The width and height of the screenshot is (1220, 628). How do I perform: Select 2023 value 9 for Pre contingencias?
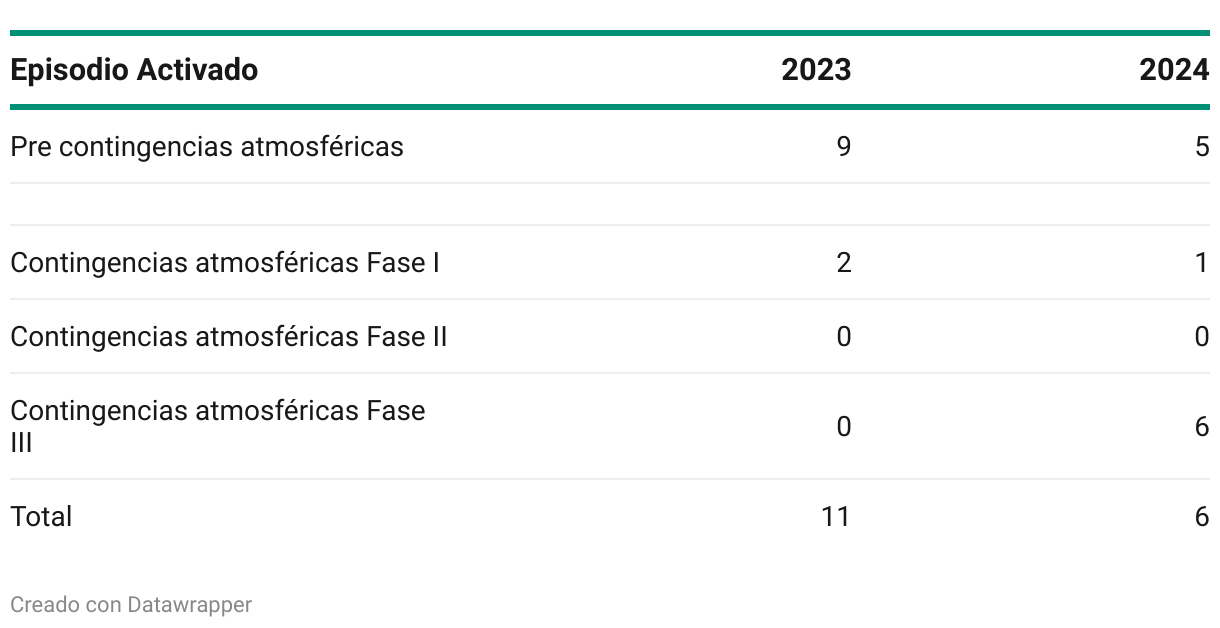point(843,147)
